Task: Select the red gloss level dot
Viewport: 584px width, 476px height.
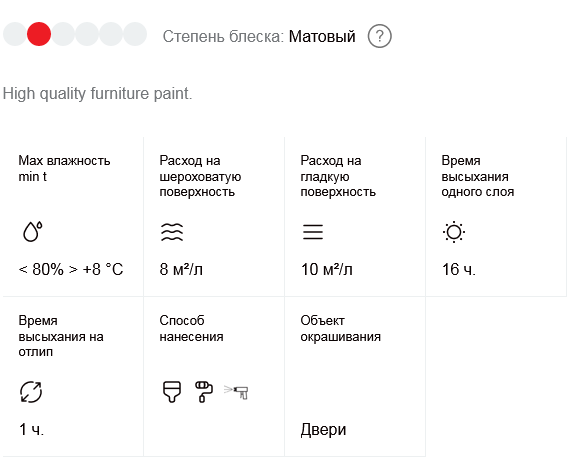Action: (39, 34)
